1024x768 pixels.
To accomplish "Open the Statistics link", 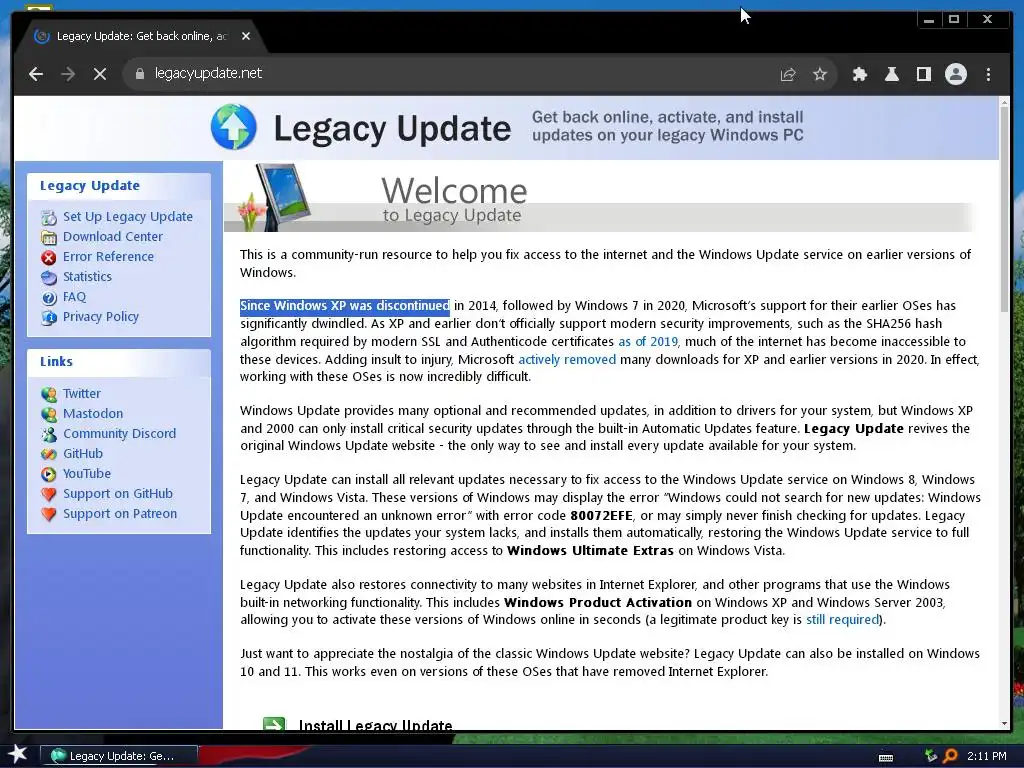I will coord(88,277).
